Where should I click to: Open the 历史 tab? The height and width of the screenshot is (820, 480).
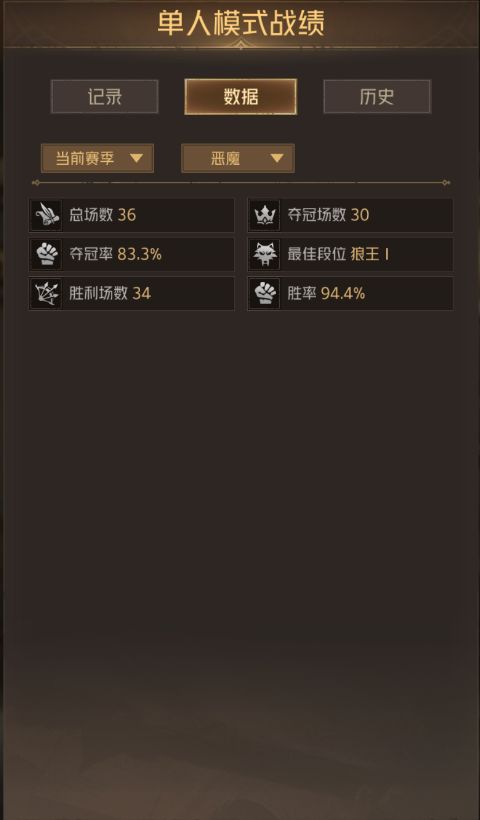377,97
